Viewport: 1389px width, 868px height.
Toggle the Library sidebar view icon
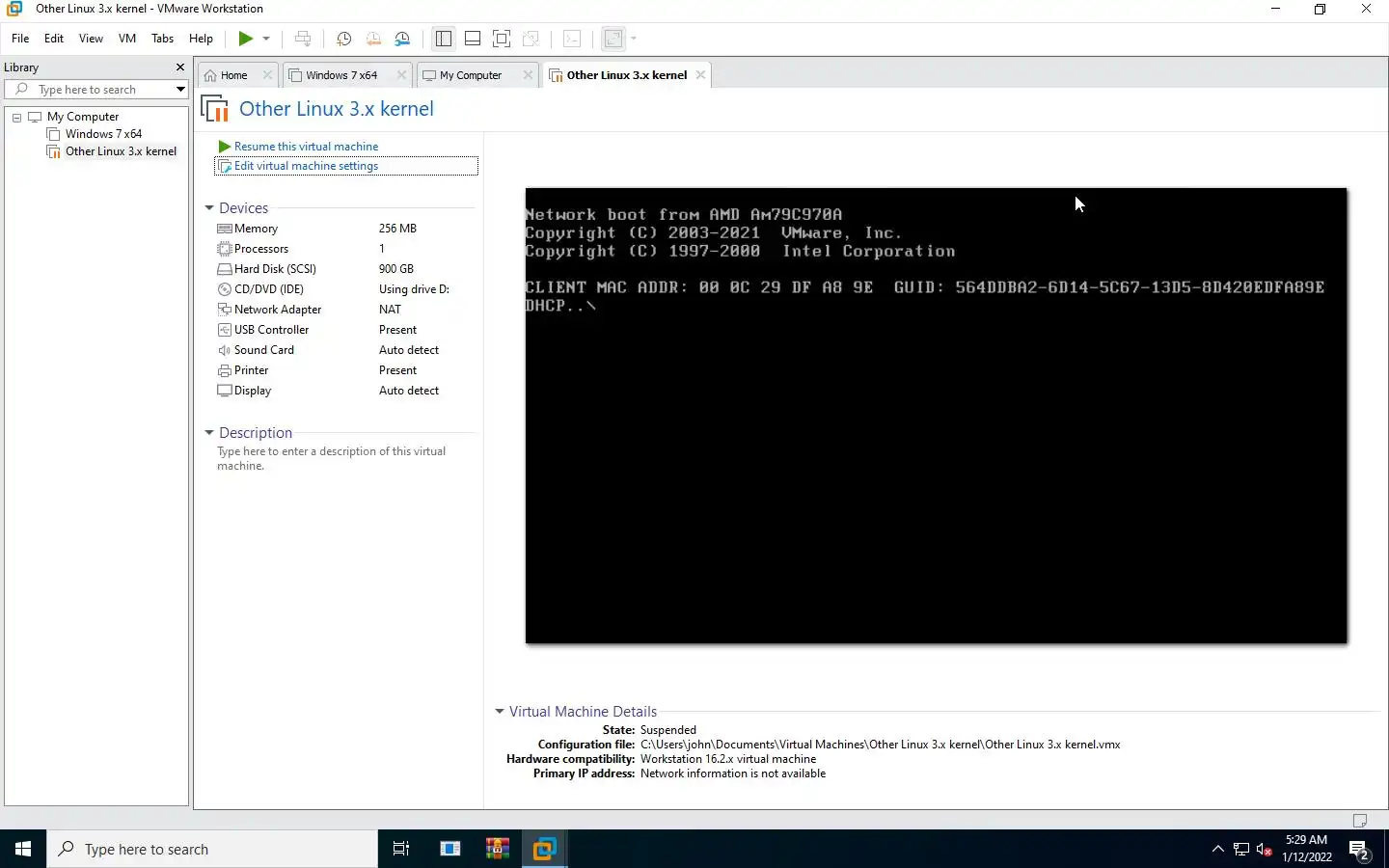click(x=444, y=39)
